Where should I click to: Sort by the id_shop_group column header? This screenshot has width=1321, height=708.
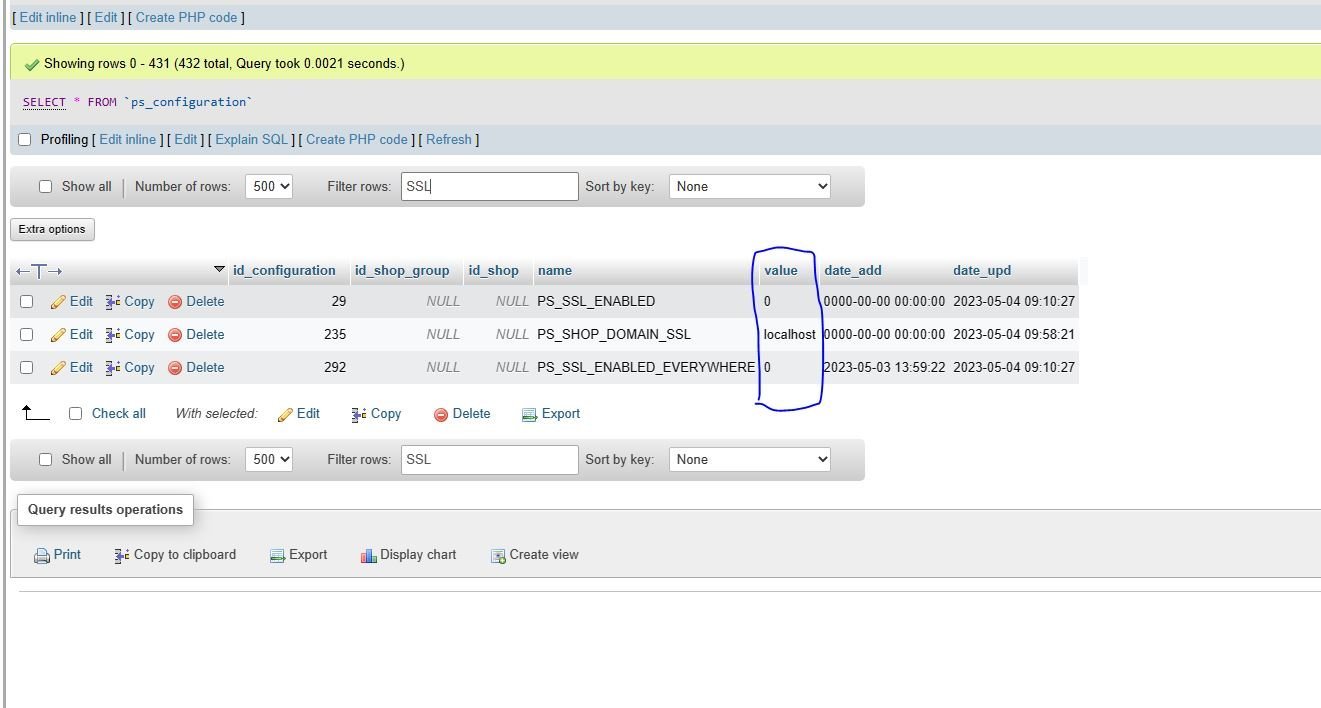point(402,270)
